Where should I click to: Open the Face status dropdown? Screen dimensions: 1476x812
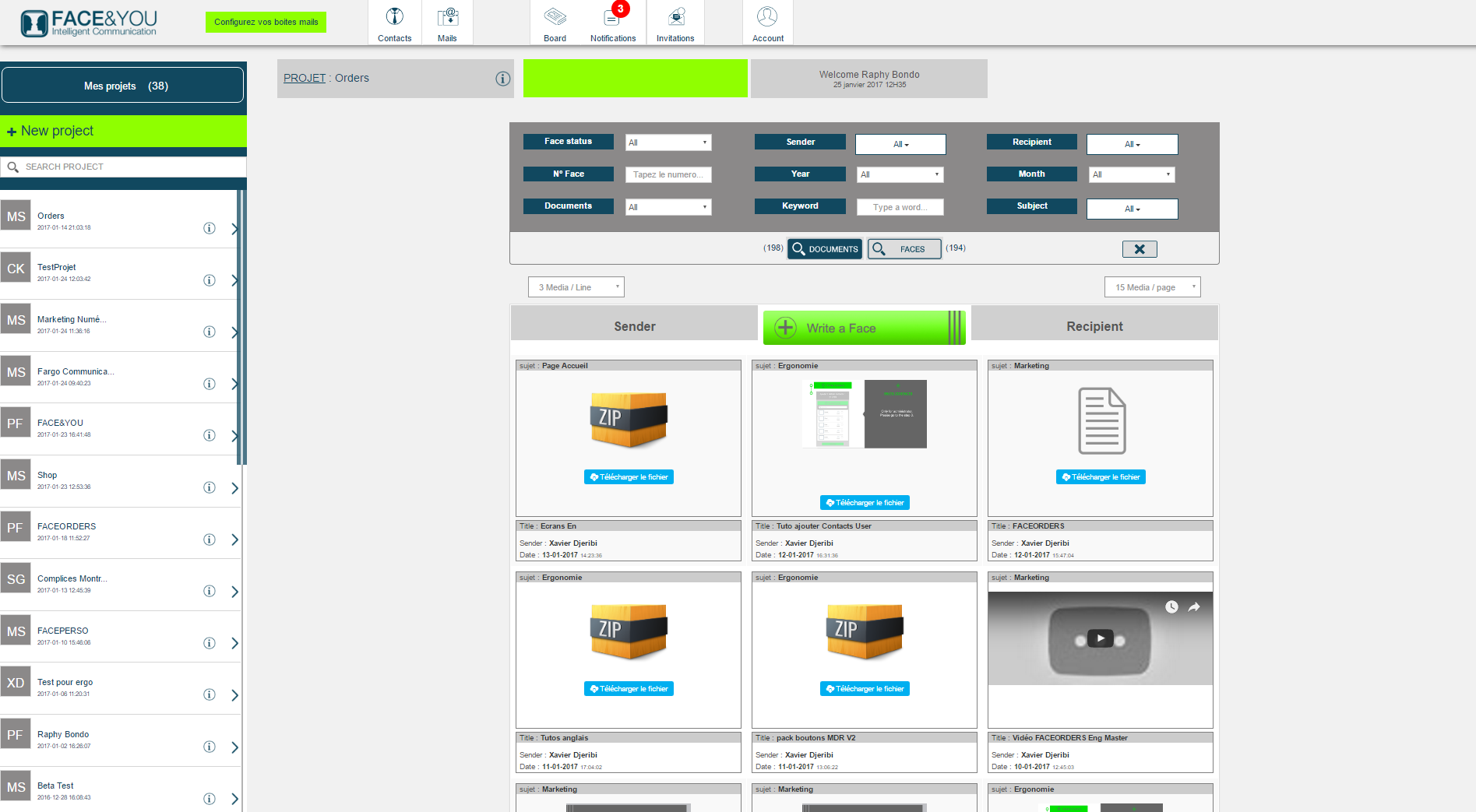tap(668, 142)
